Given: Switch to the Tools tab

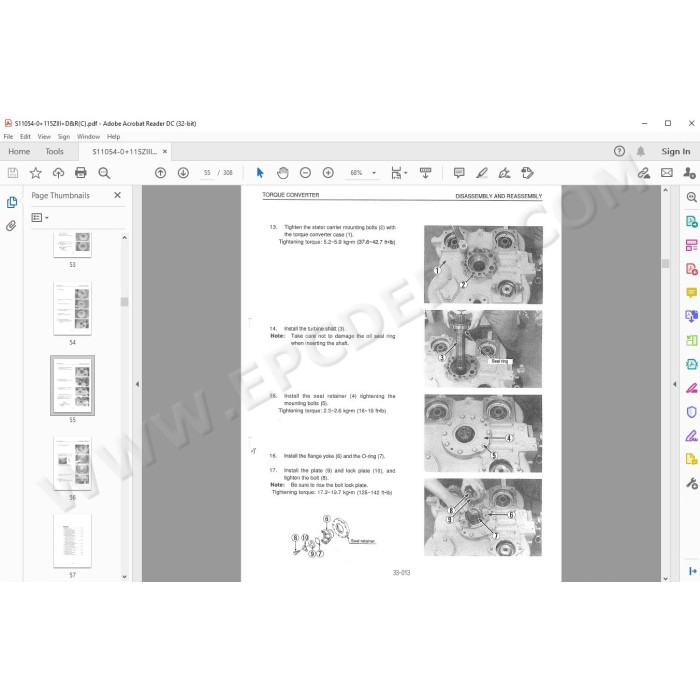Looking at the screenshot, I should 54,151.
